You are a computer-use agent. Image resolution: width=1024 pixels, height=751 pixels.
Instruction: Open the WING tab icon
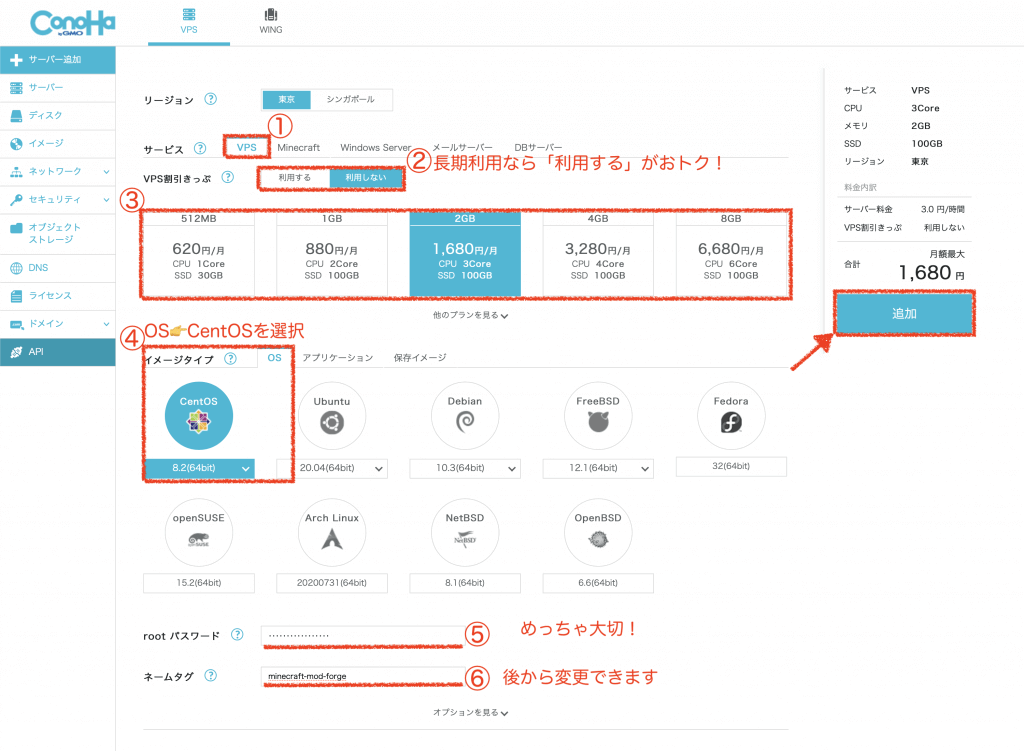[x=270, y=14]
